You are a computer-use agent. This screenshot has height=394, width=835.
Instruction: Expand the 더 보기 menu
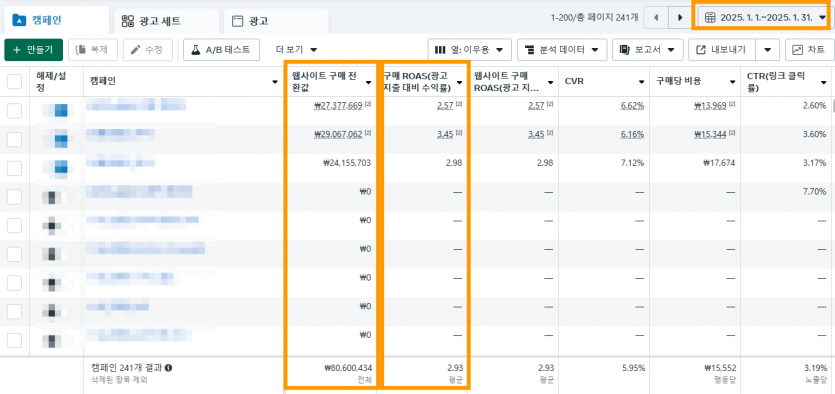point(296,50)
